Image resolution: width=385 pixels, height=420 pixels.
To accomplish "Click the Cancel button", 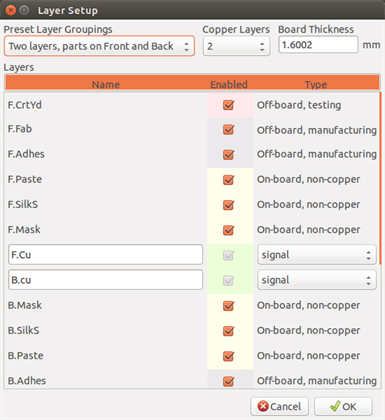I will pos(279,406).
